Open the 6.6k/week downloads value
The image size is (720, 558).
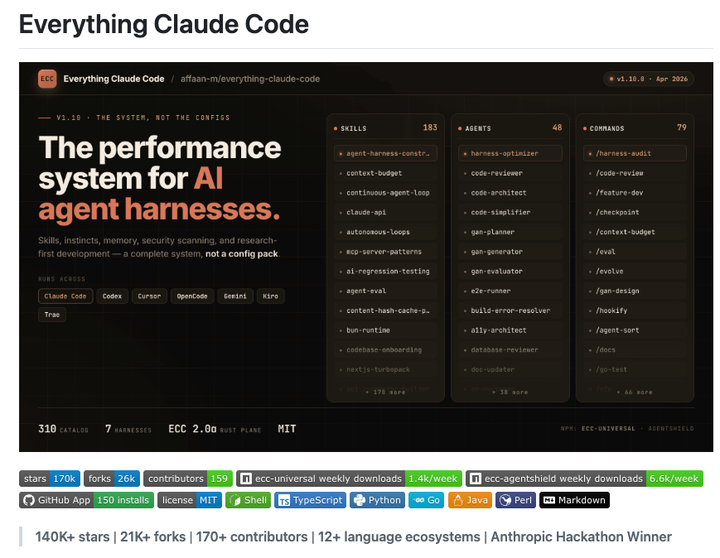click(x=674, y=479)
